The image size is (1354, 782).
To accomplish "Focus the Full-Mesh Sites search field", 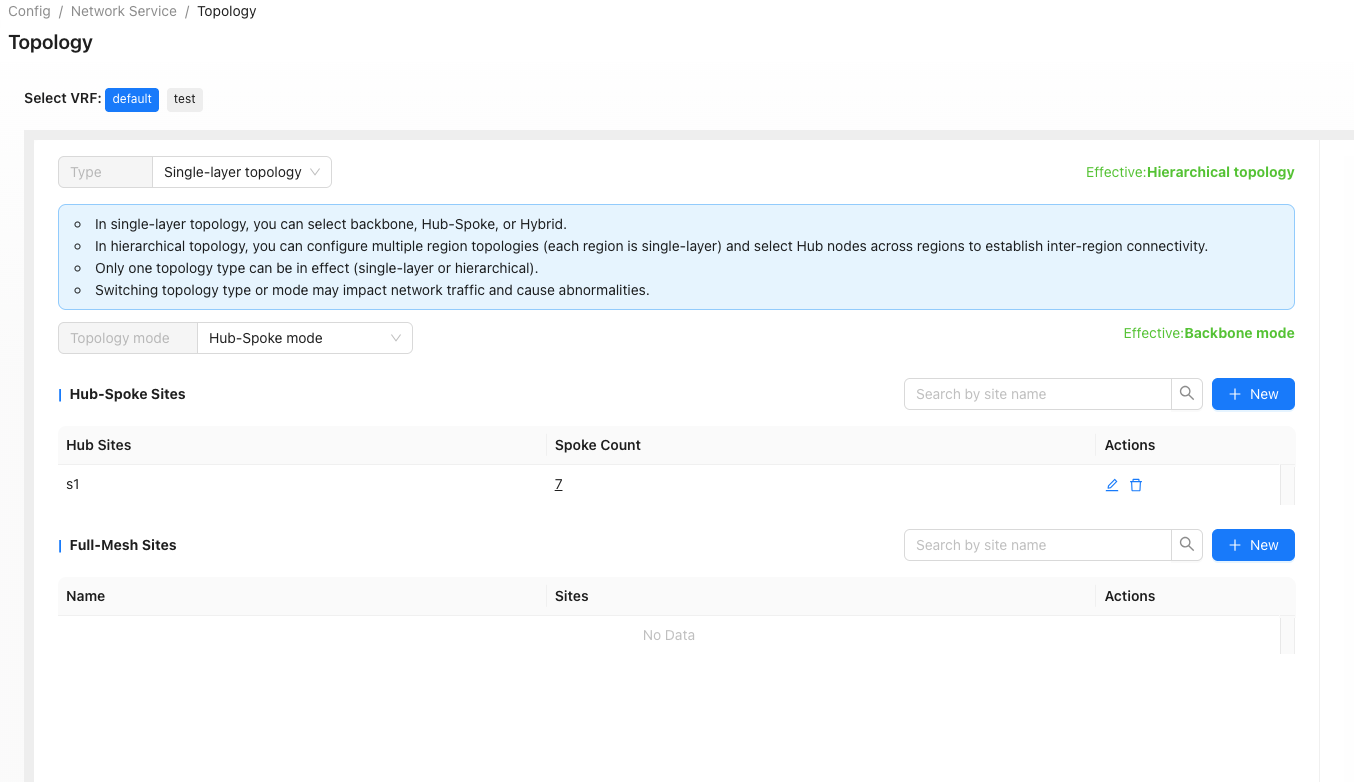I will click(1038, 545).
